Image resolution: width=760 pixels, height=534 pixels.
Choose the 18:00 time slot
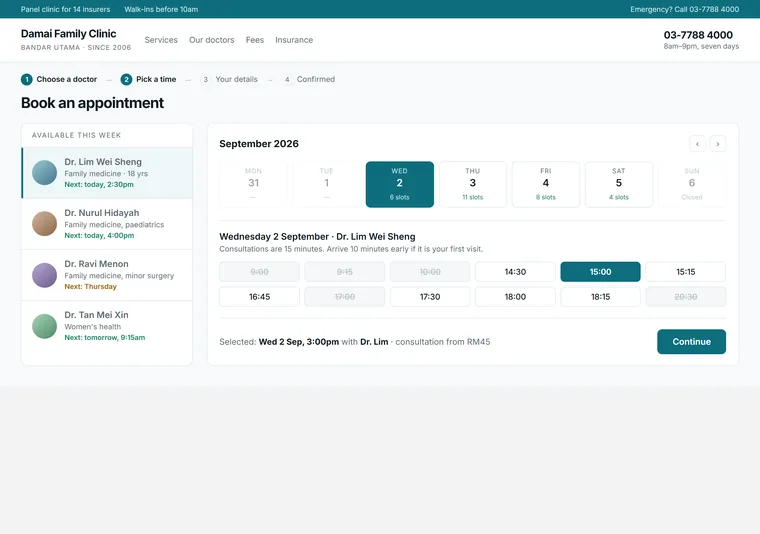click(x=515, y=297)
